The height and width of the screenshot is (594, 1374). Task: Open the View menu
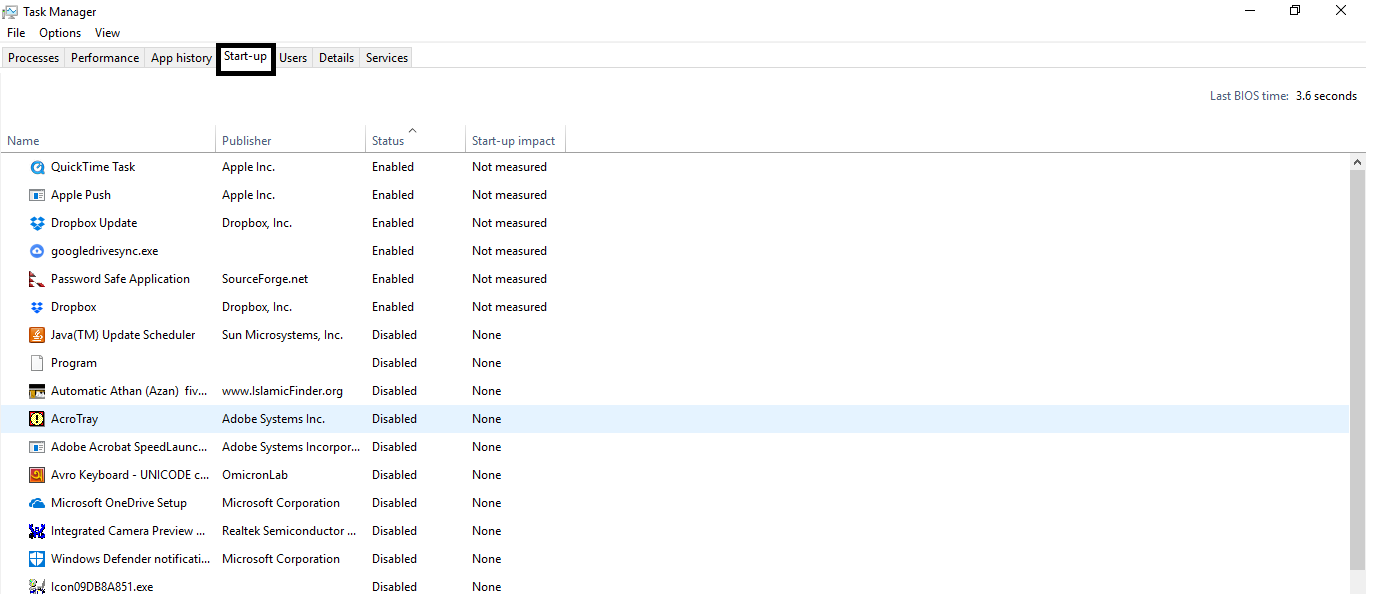point(107,33)
